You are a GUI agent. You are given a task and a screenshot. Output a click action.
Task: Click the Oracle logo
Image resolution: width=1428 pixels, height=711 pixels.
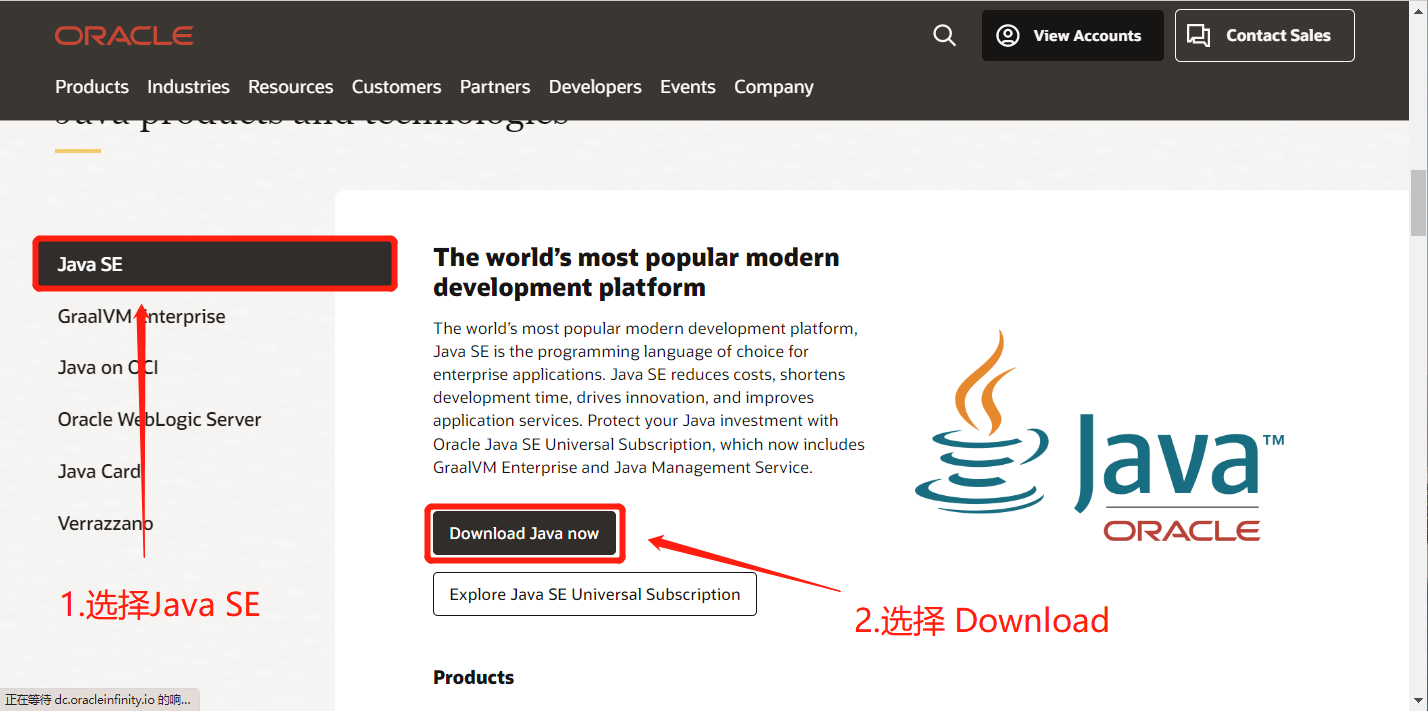tap(124, 36)
